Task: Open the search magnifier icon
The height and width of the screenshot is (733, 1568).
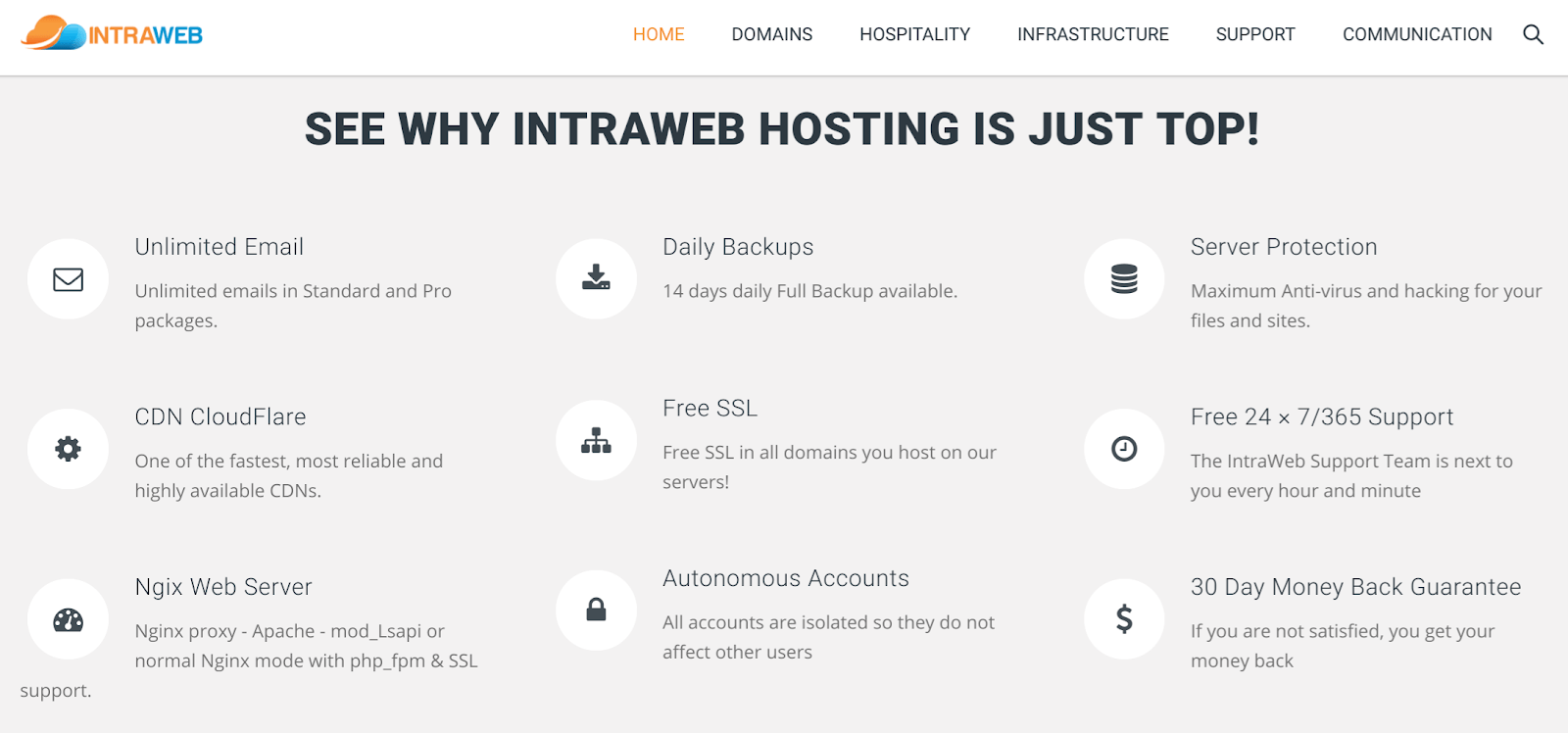Action: 1533,34
